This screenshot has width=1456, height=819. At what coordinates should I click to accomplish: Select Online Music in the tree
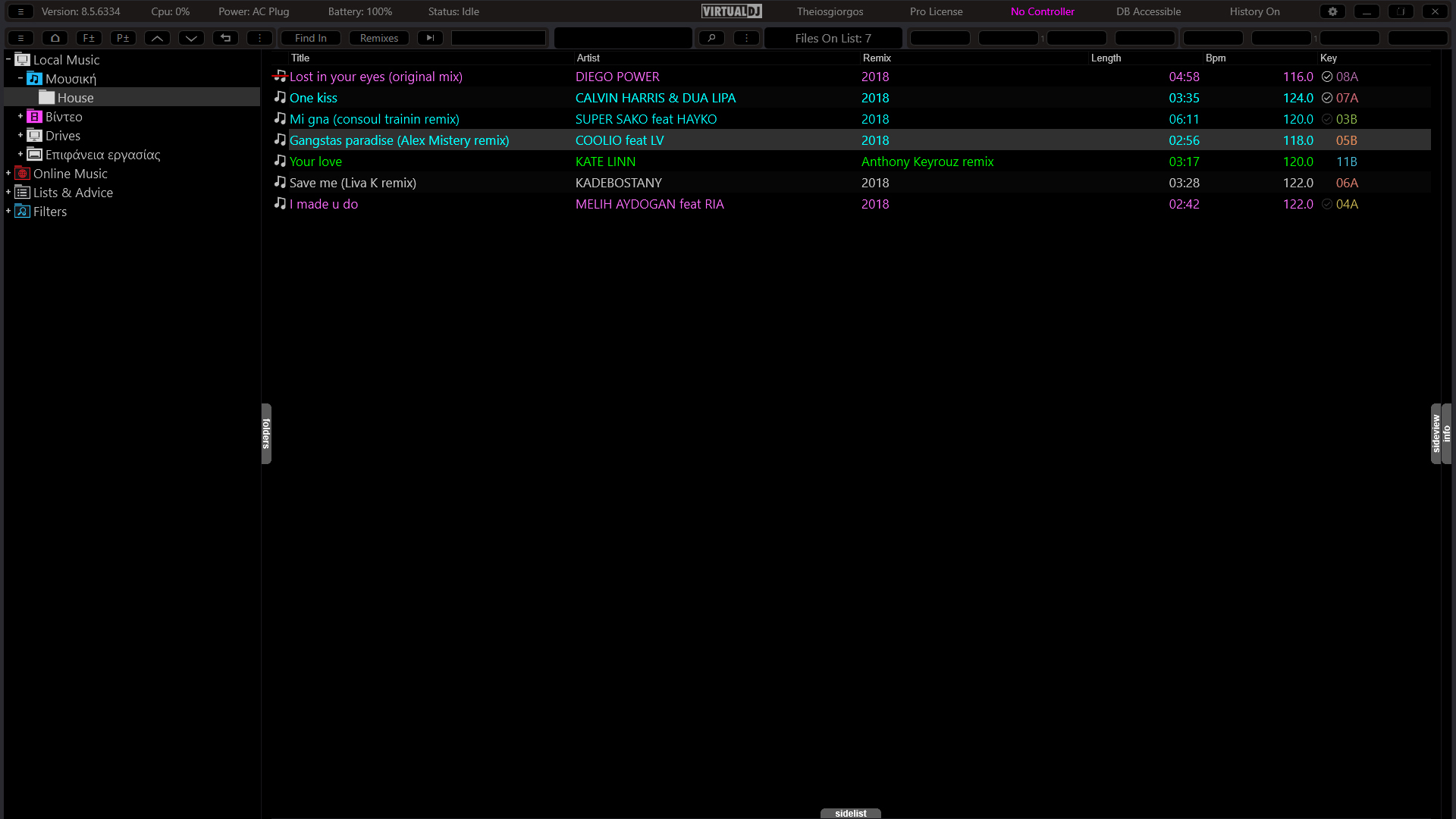[x=71, y=173]
